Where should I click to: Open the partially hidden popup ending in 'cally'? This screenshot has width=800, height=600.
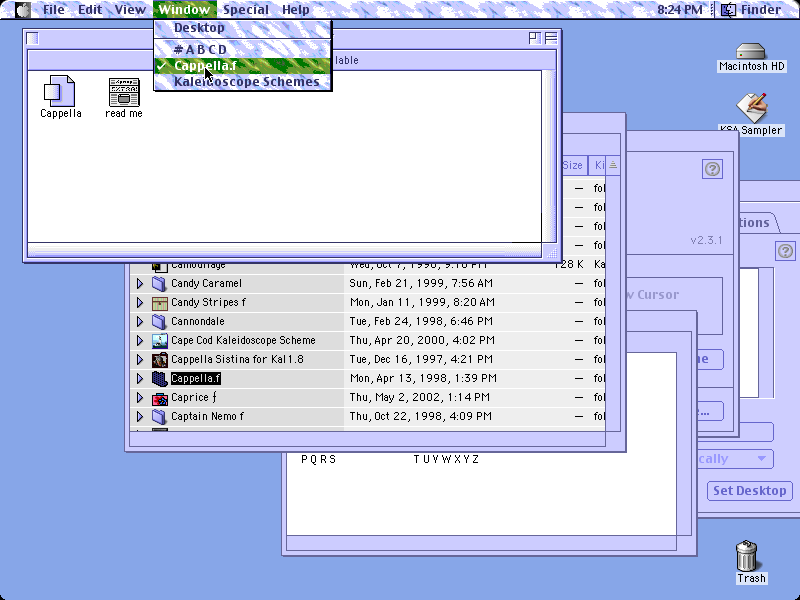click(735, 459)
